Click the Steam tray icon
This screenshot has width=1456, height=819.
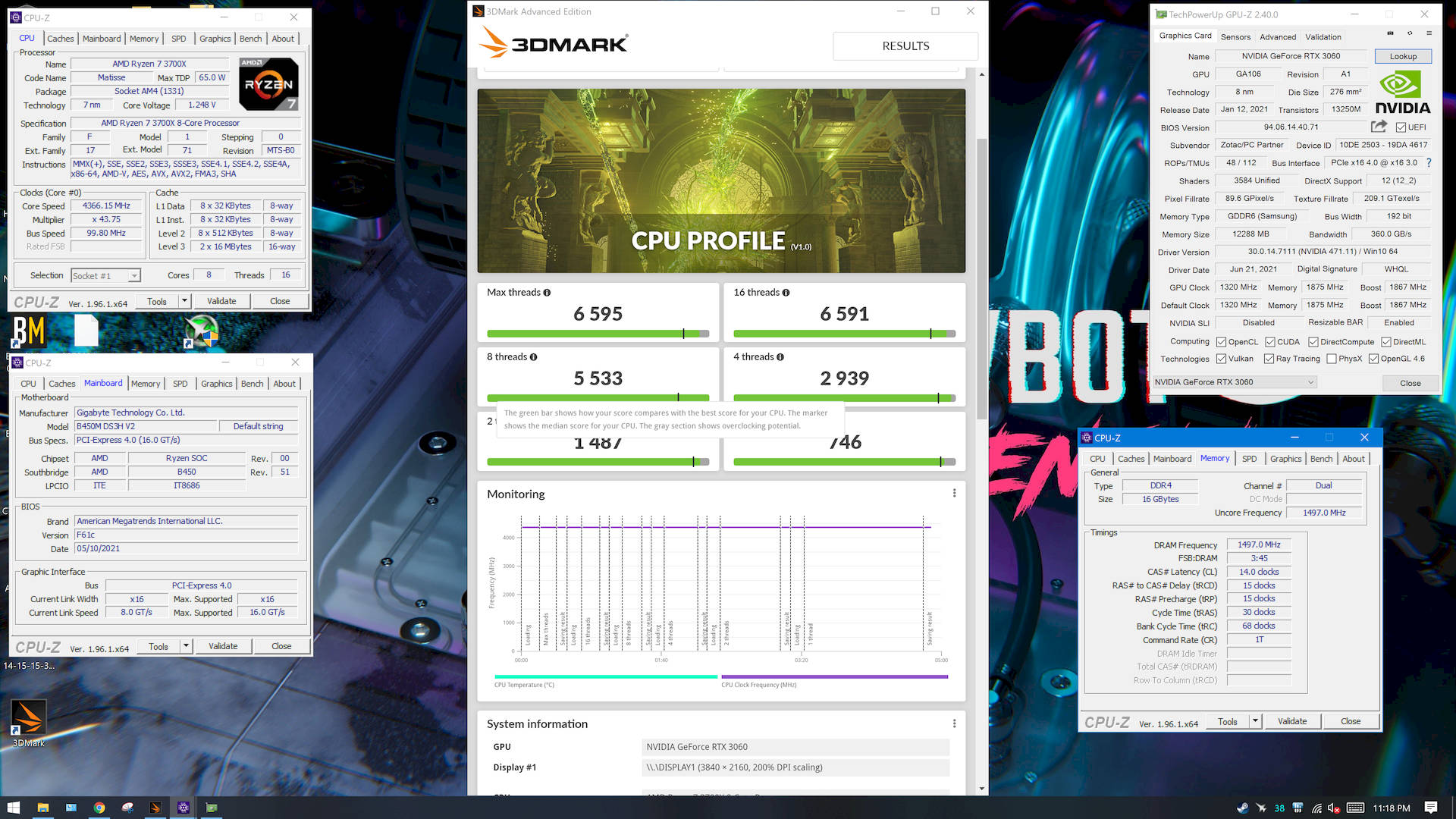coord(1242,808)
